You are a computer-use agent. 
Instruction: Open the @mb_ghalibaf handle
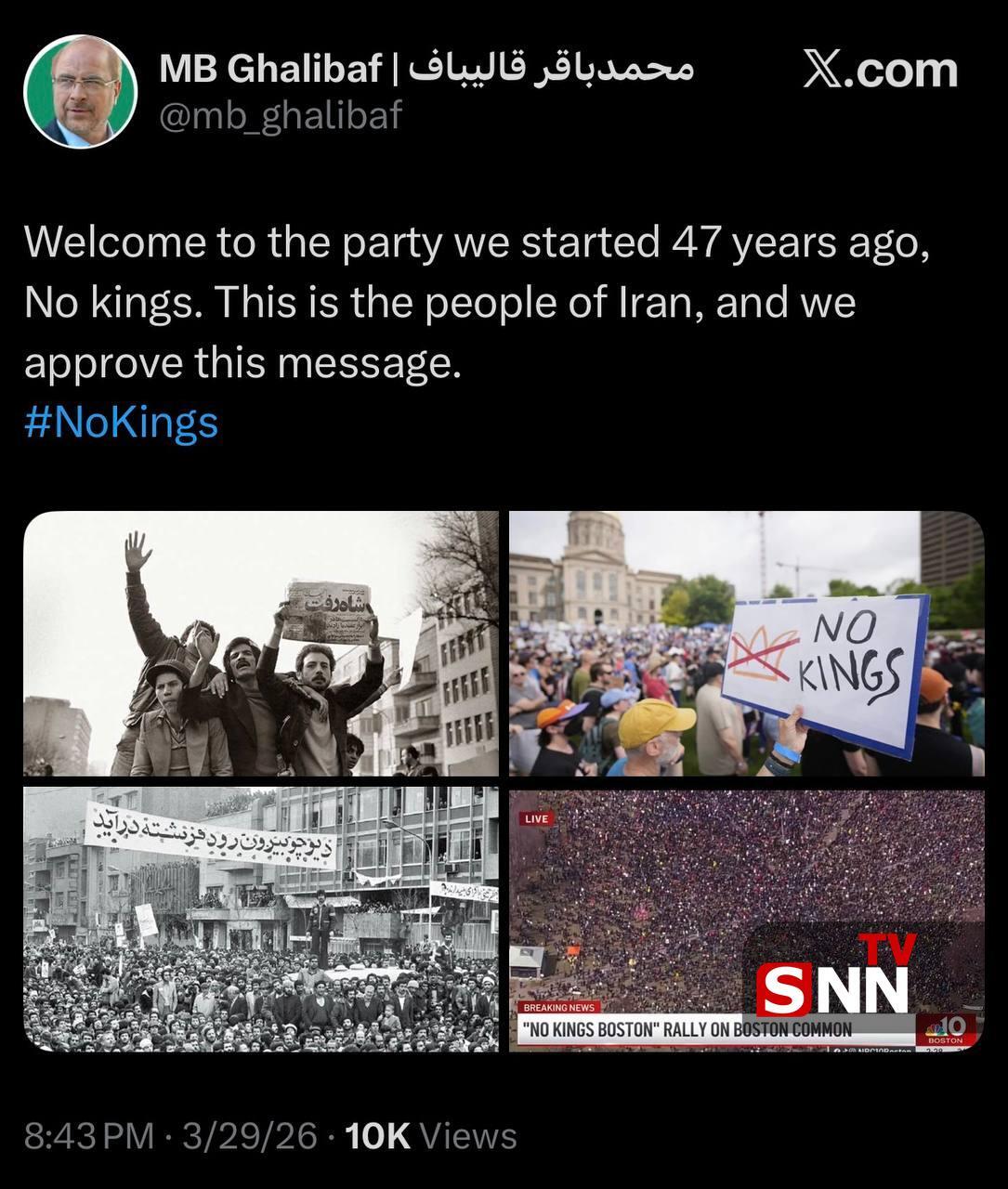[281, 115]
